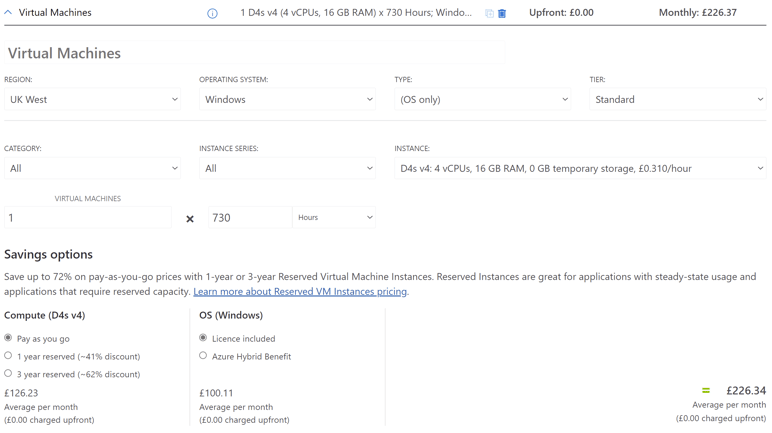This screenshot has width=772, height=433.
Task: Open the Category dropdown
Action: click(x=93, y=169)
